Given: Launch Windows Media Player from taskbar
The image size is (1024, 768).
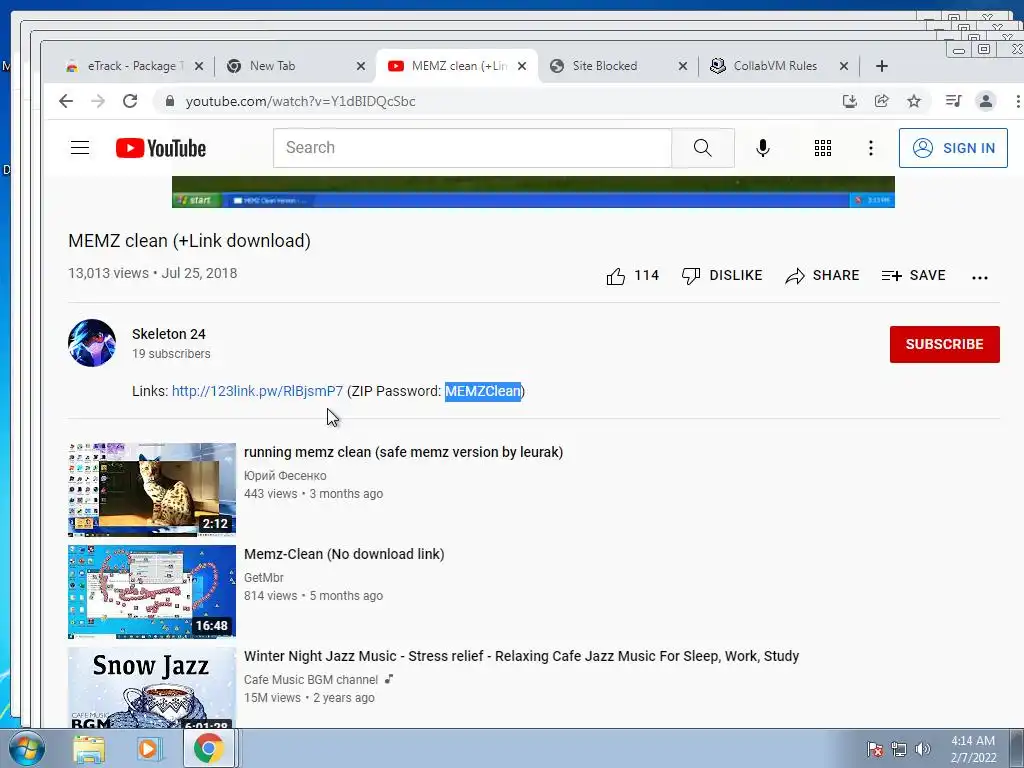Looking at the screenshot, I should pyautogui.click(x=148, y=748).
